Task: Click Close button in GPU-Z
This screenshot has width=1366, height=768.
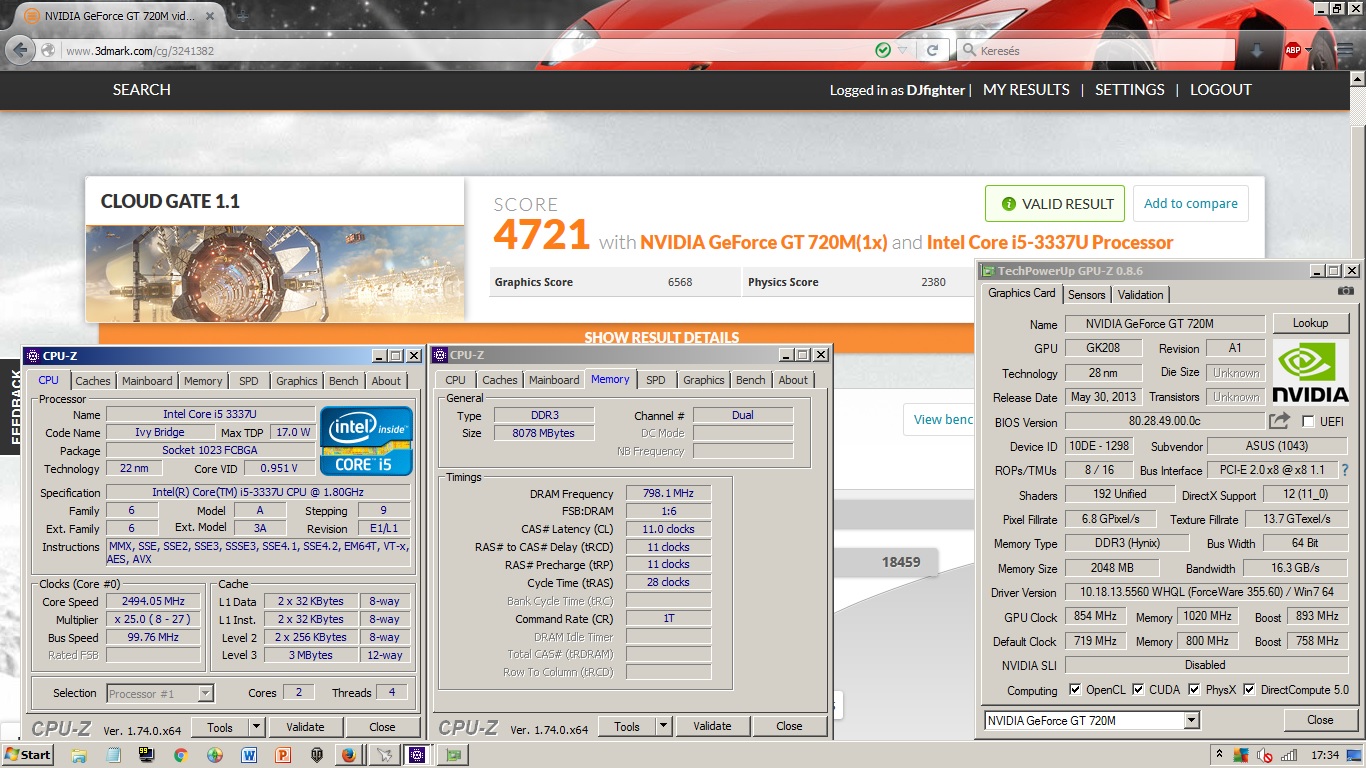Action: pos(1320,720)
